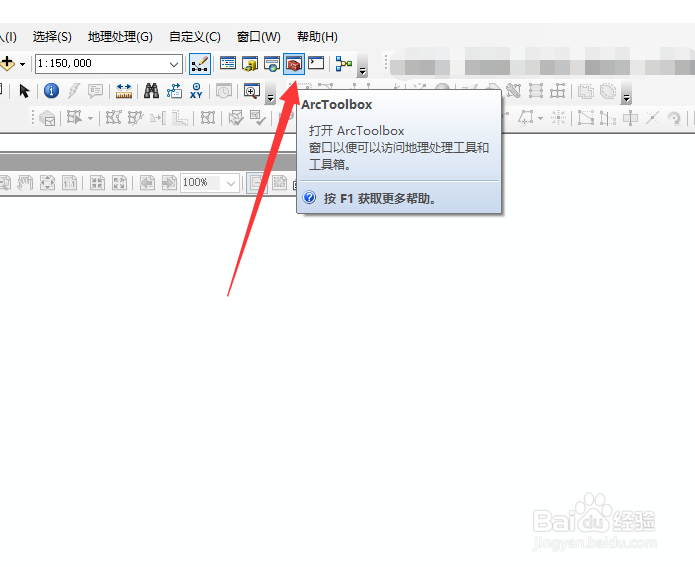The width and height of the screenshot is (695, 567).
Task: Open the Help menu 帮助(H)
Action: pyautogui.click(x=317, y=36)
